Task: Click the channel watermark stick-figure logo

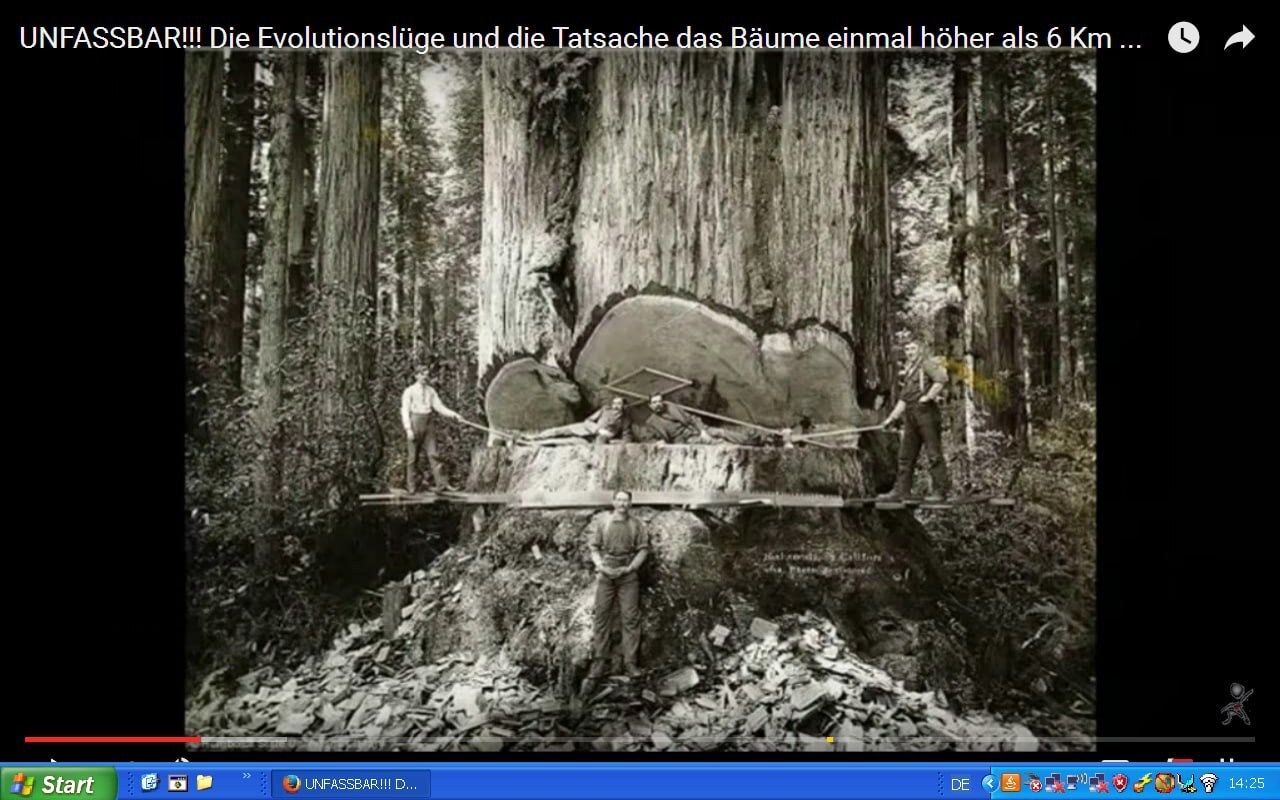Action: 1236,704
